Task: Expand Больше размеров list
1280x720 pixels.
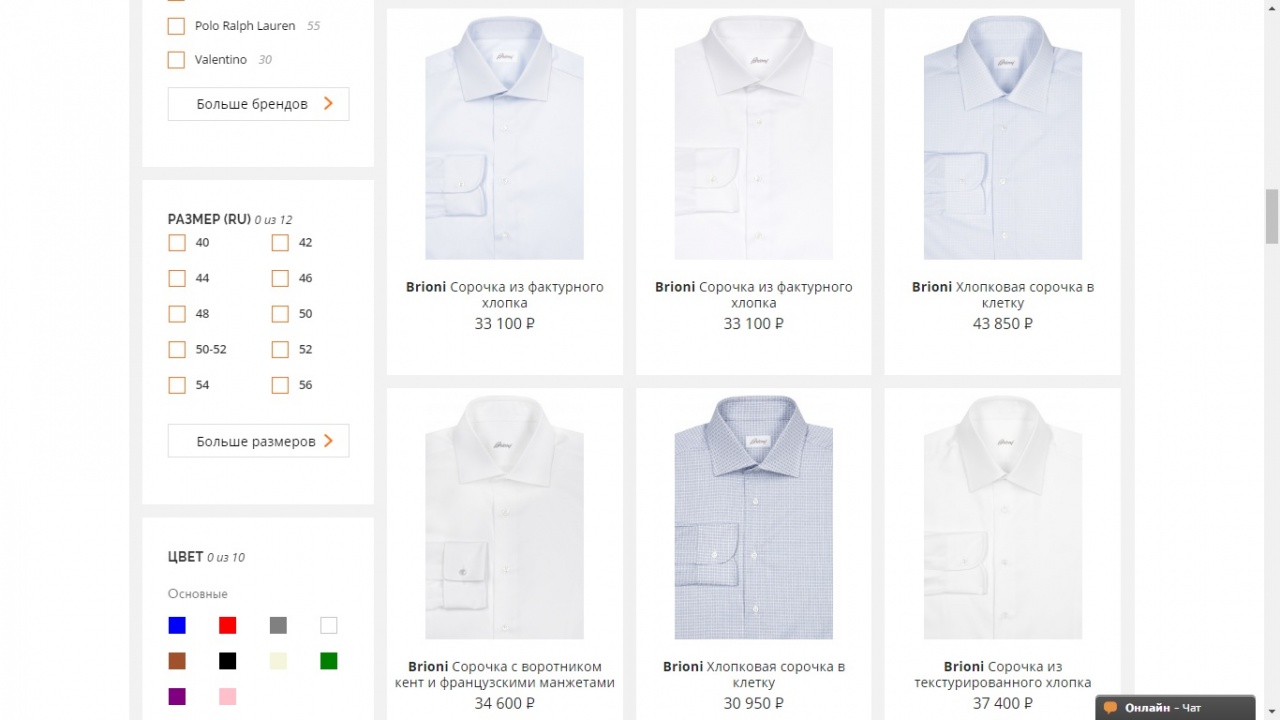Action: [258, 441]
